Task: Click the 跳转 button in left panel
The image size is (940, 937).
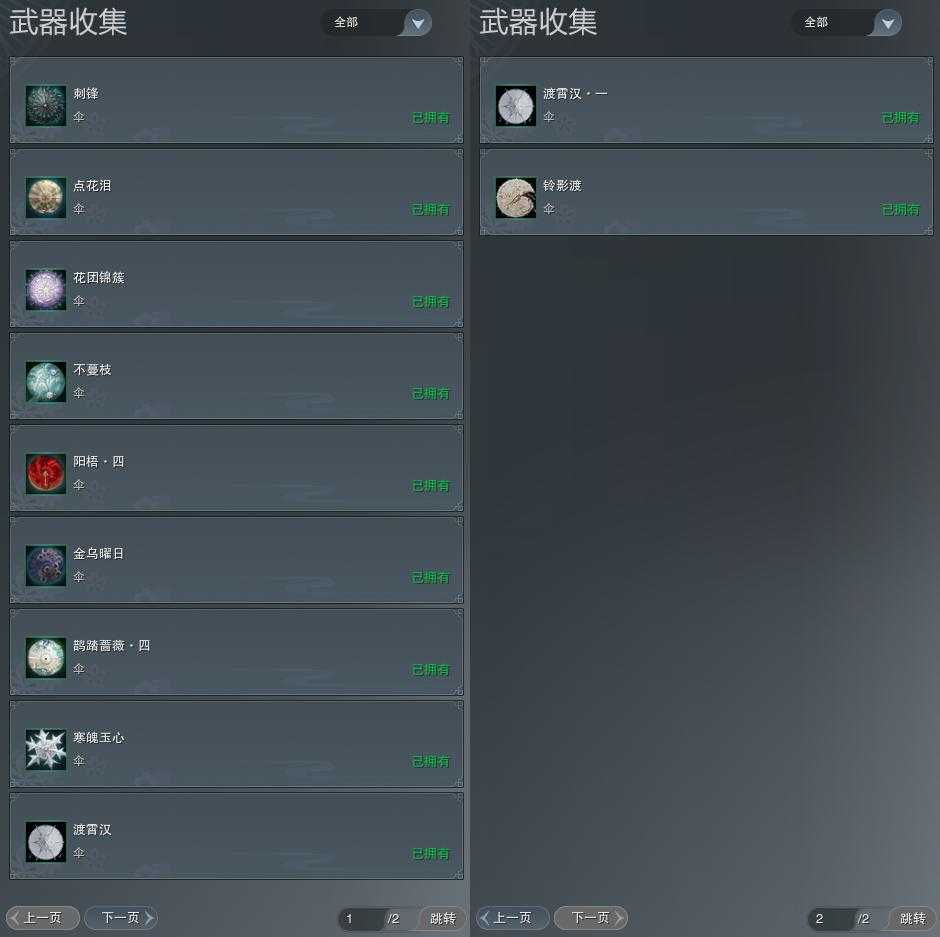Action: 442,918
